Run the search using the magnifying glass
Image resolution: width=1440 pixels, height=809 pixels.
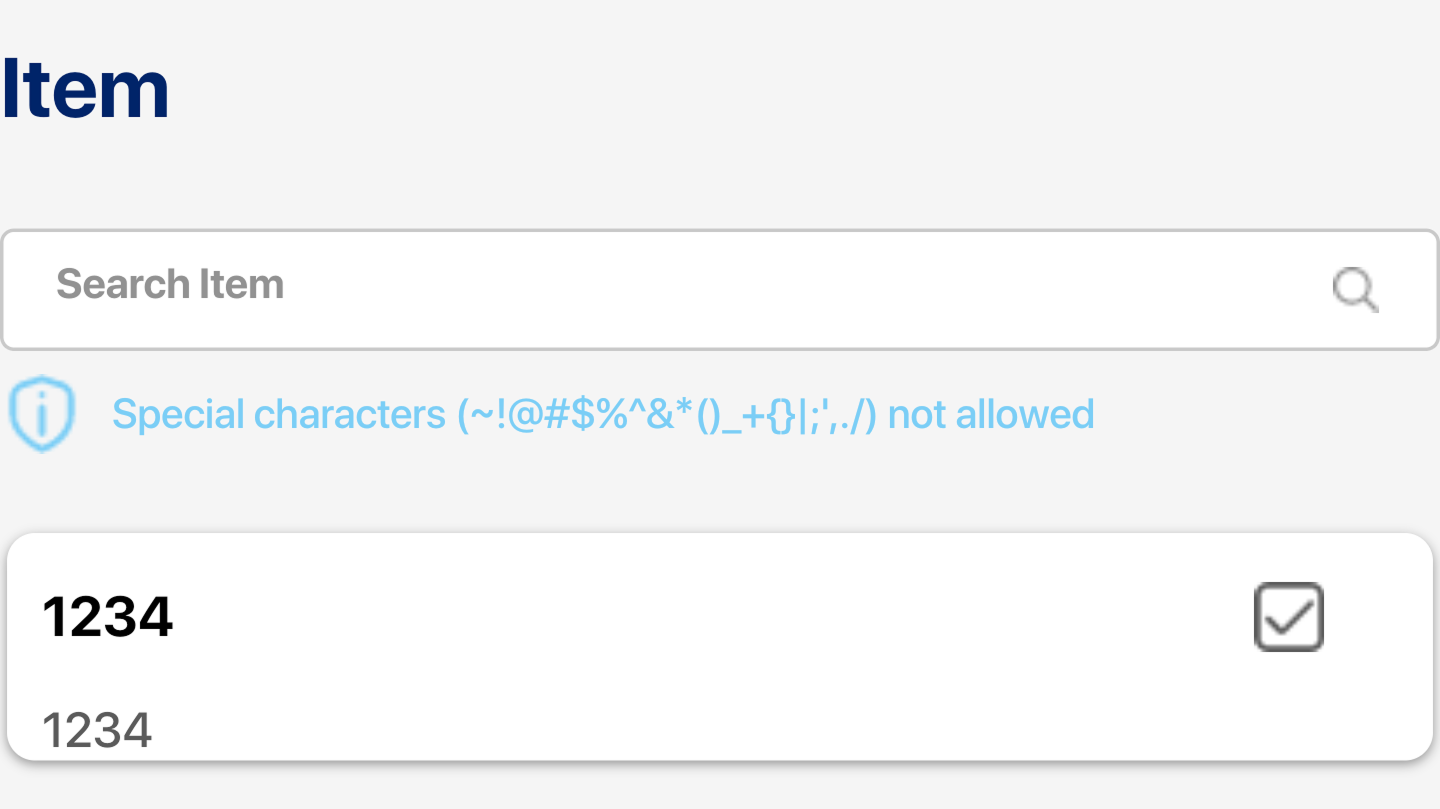[x=1356, y=290]
